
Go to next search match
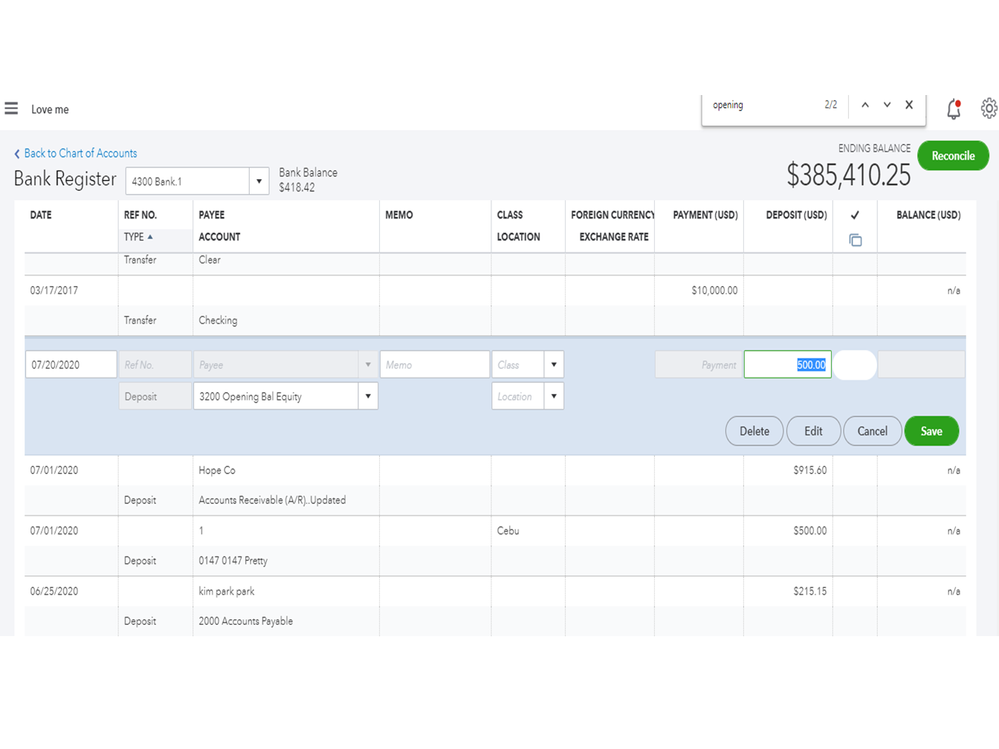[x=887, y=105]
